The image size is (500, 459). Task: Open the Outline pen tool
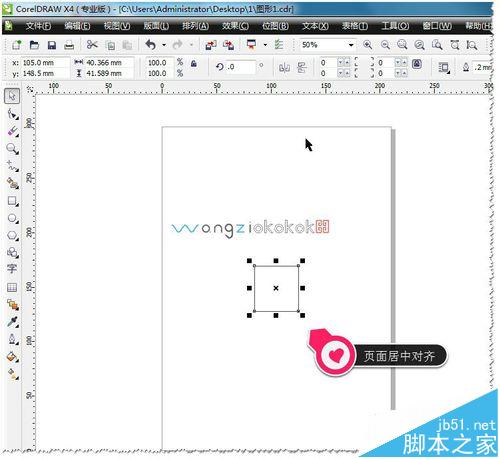(x=13, y=339)
